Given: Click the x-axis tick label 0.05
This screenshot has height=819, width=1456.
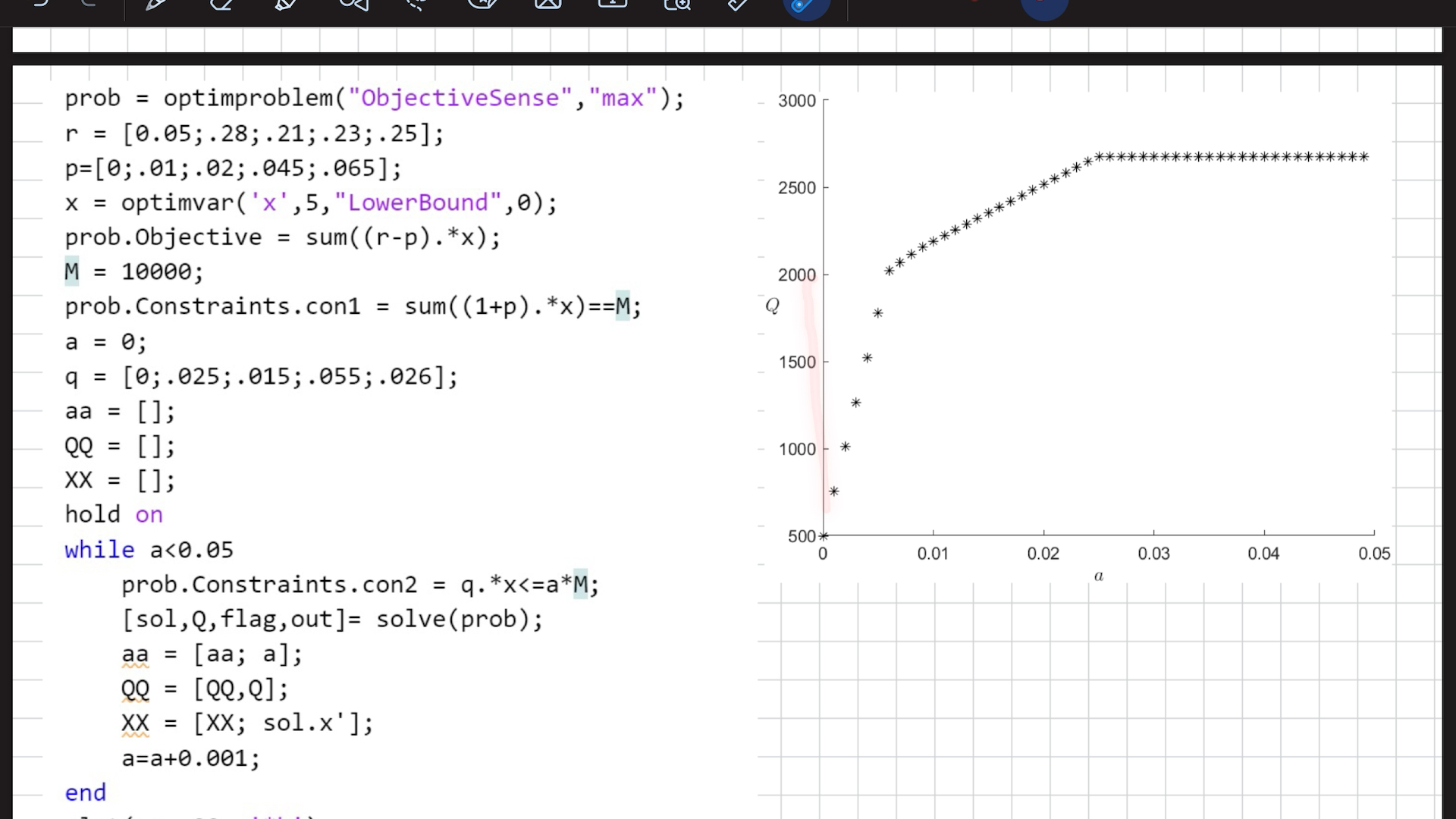Looking at the screenshot, I should coord(1374,554).
